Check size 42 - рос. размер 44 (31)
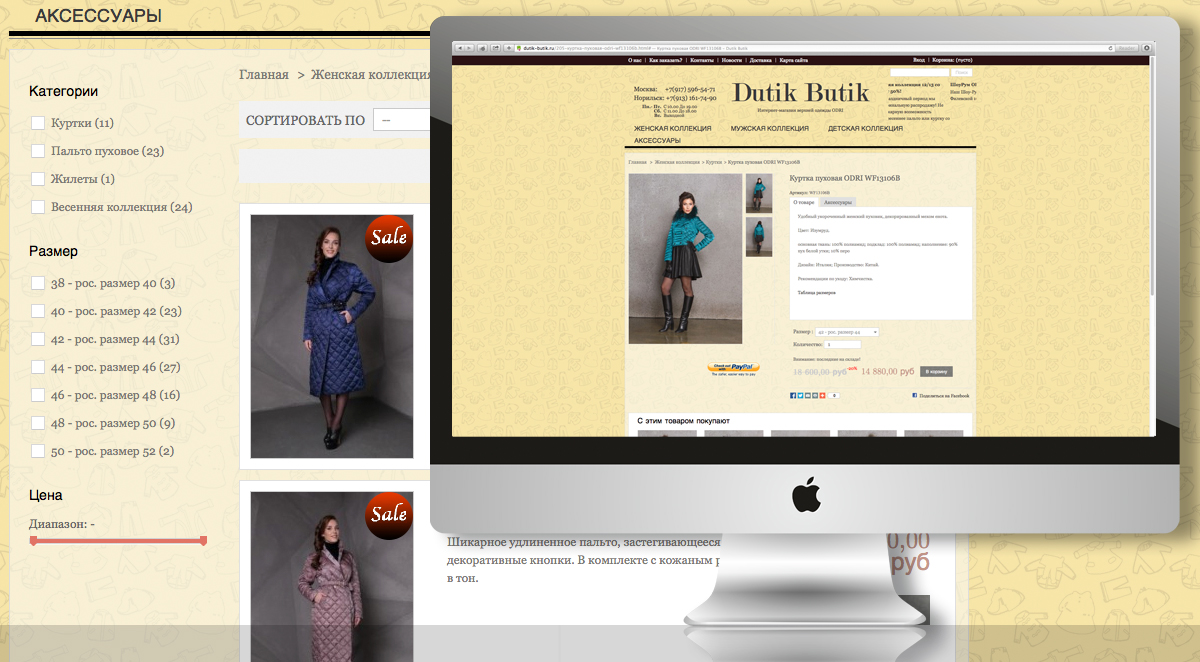 point(38,339)
